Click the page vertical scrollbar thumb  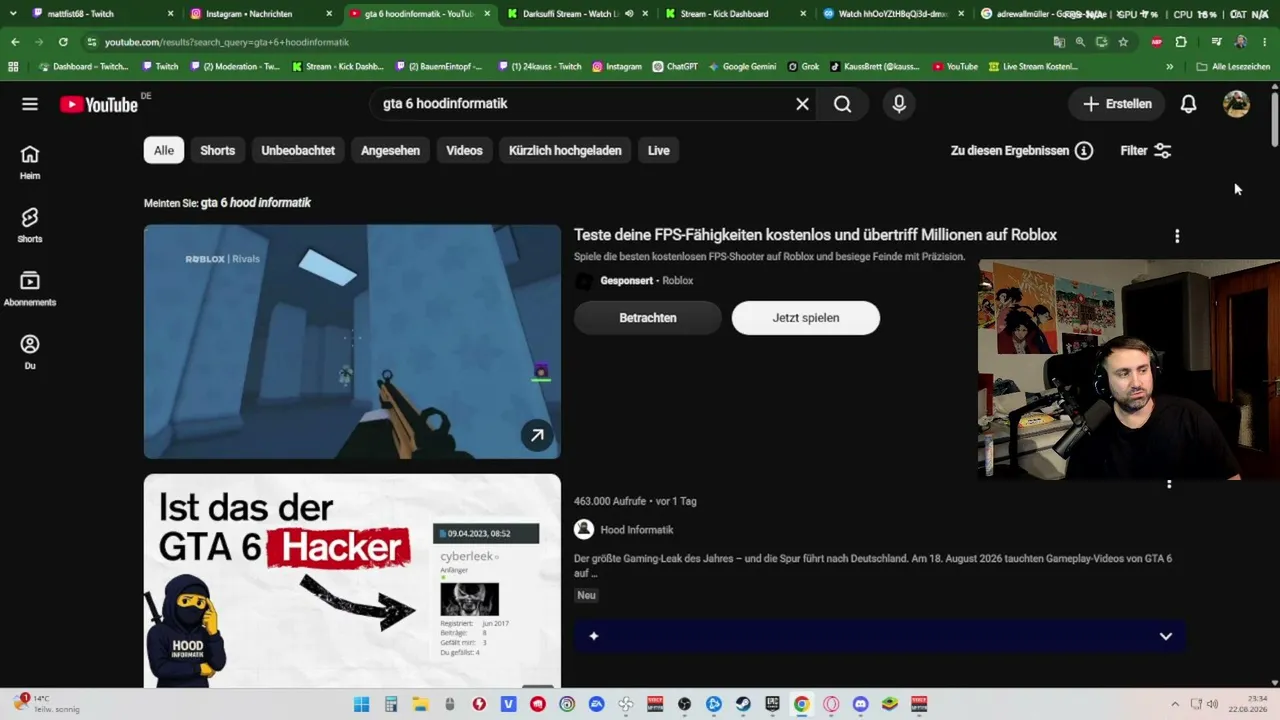pyautogui.click(x=1275, y=122)
